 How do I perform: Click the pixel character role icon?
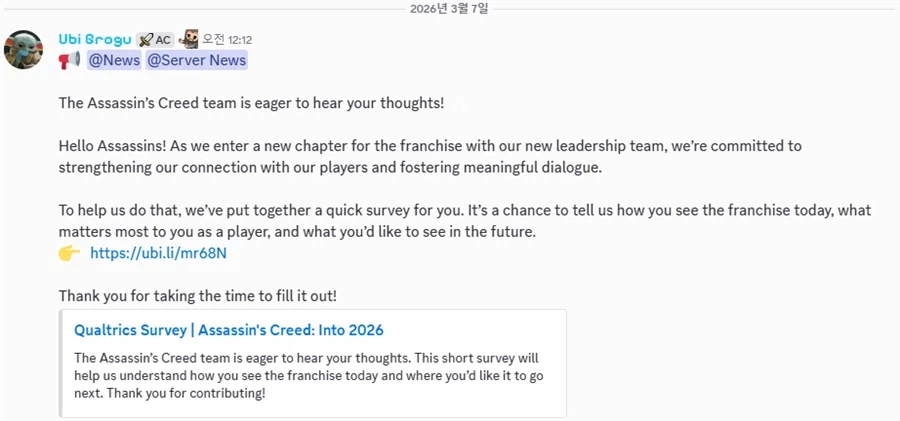(x=189, y=39)
